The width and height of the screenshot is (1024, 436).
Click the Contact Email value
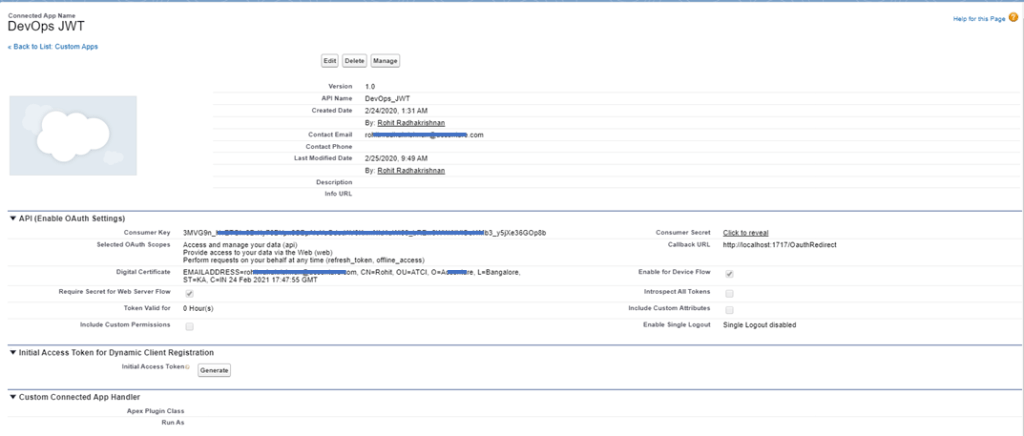(424, 135)
